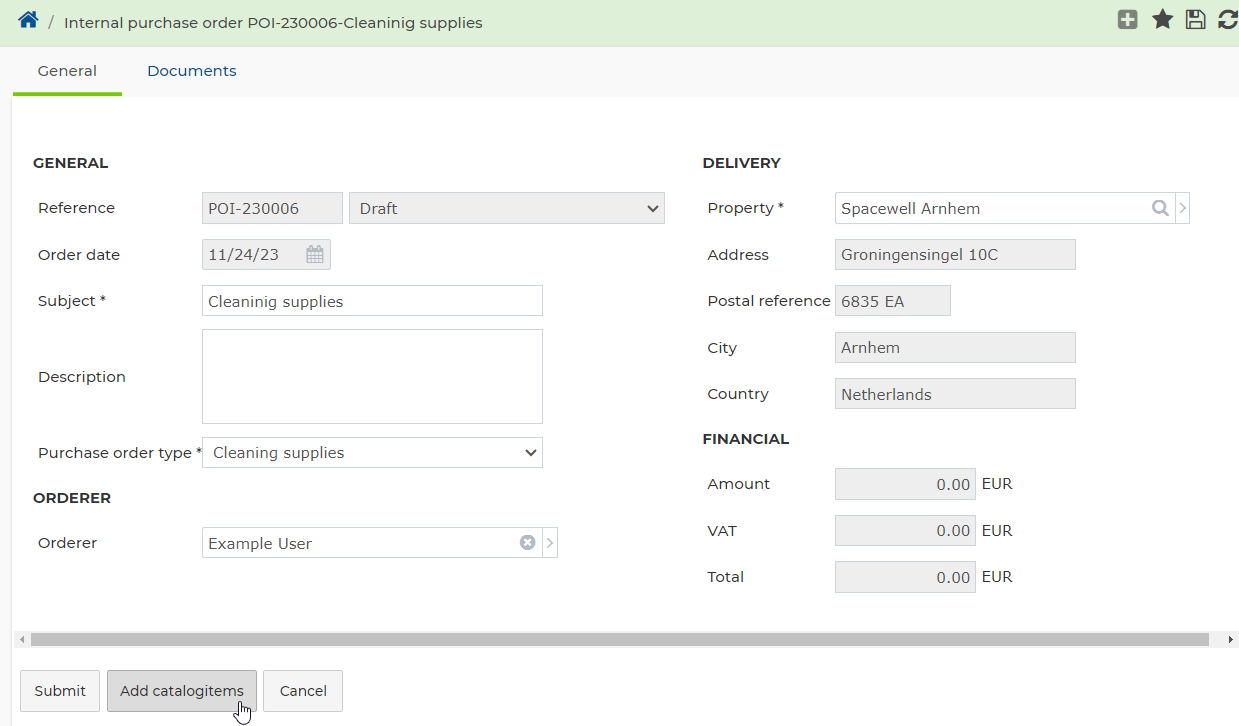Save the purchase order with floppy icon
This screenshot has width=1239, height=726.
(x=1195, y=19)
